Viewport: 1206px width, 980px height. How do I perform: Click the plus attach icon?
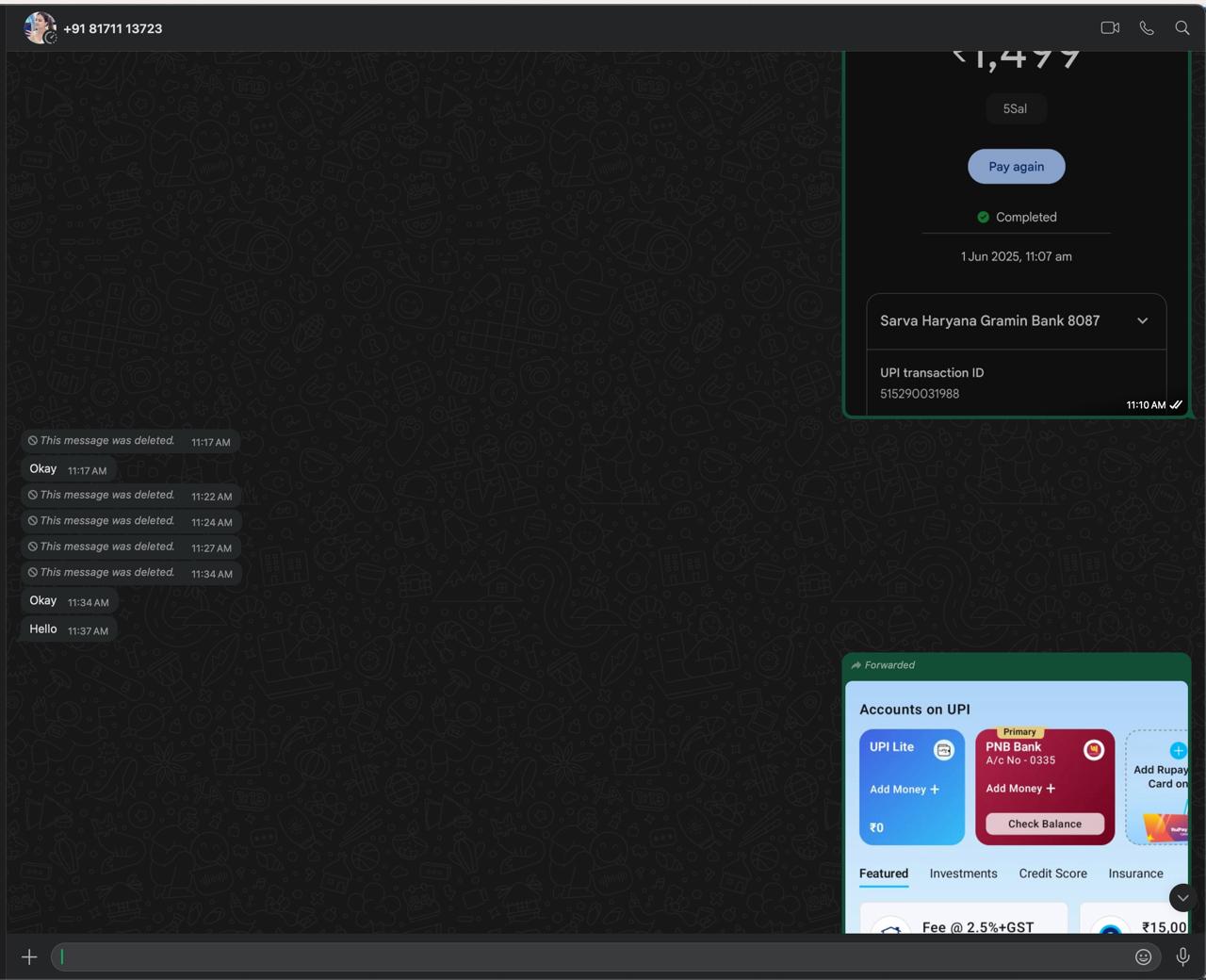[29, 957]
